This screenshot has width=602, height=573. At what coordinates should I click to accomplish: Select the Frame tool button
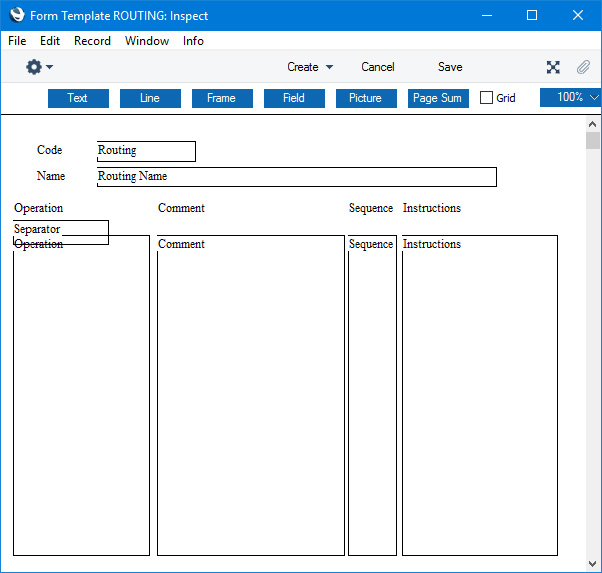click(x=222, y=98)
